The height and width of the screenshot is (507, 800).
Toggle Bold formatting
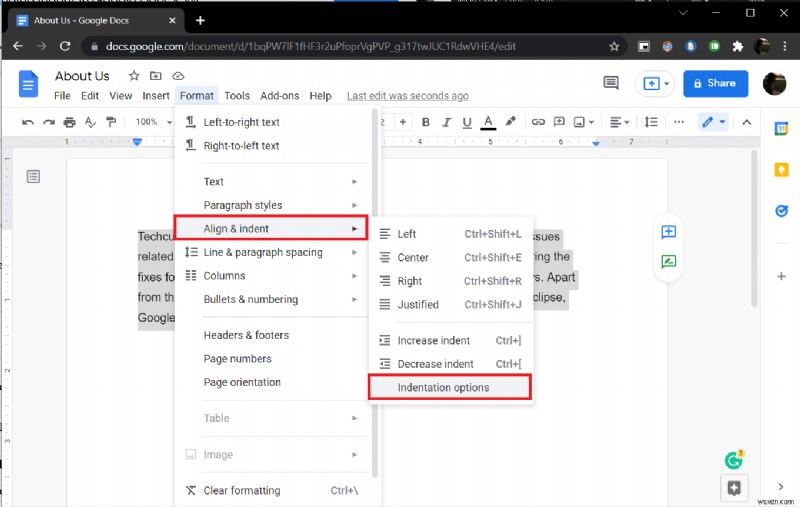(x=426, y=122)
